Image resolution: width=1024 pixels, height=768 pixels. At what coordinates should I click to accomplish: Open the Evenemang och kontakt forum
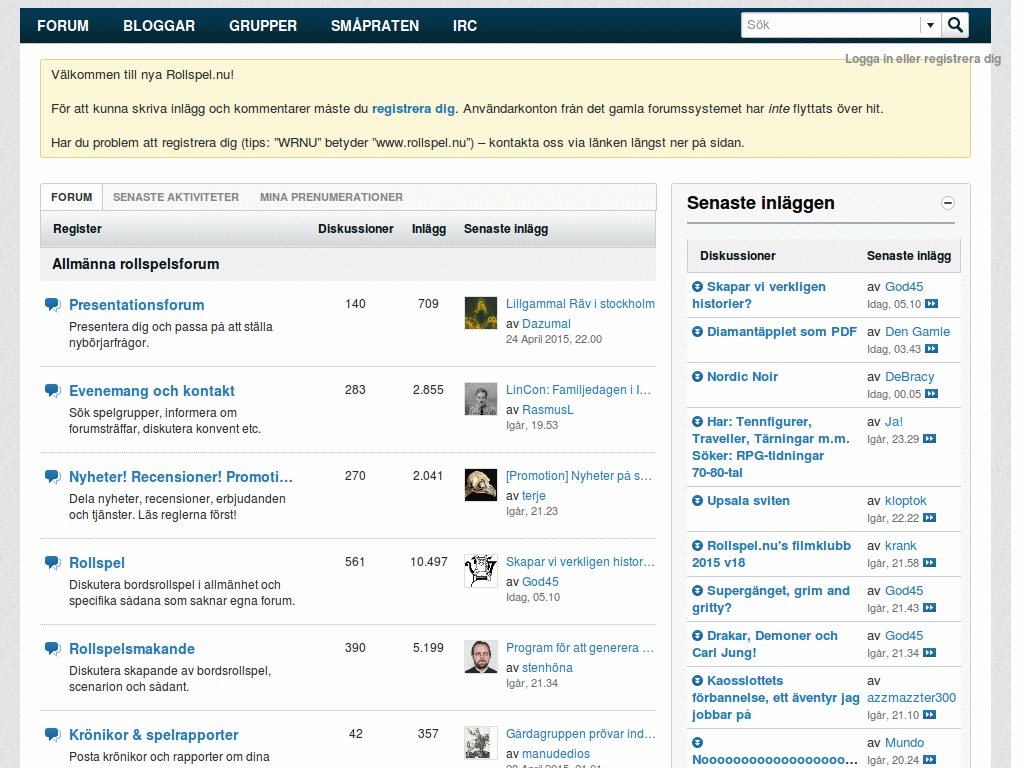click(x=152, y=391)
